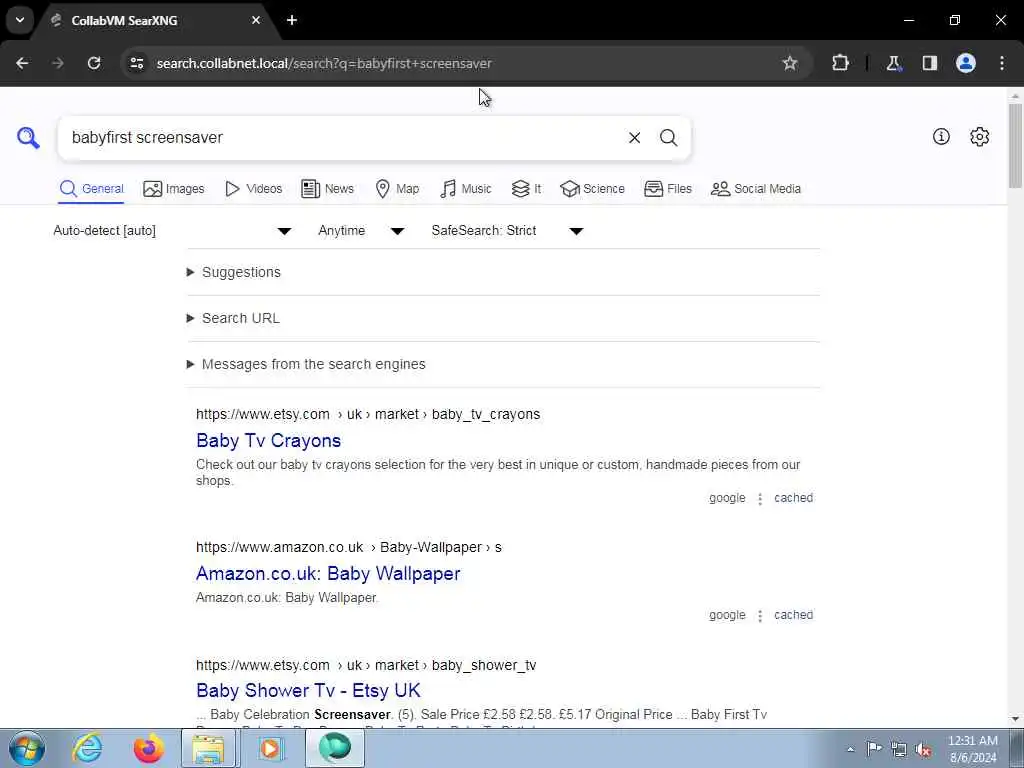This screenshot has height=768, width=1024.
Task: Click the google engine label under Baby Tv Crayons
Action: [727, 498]
